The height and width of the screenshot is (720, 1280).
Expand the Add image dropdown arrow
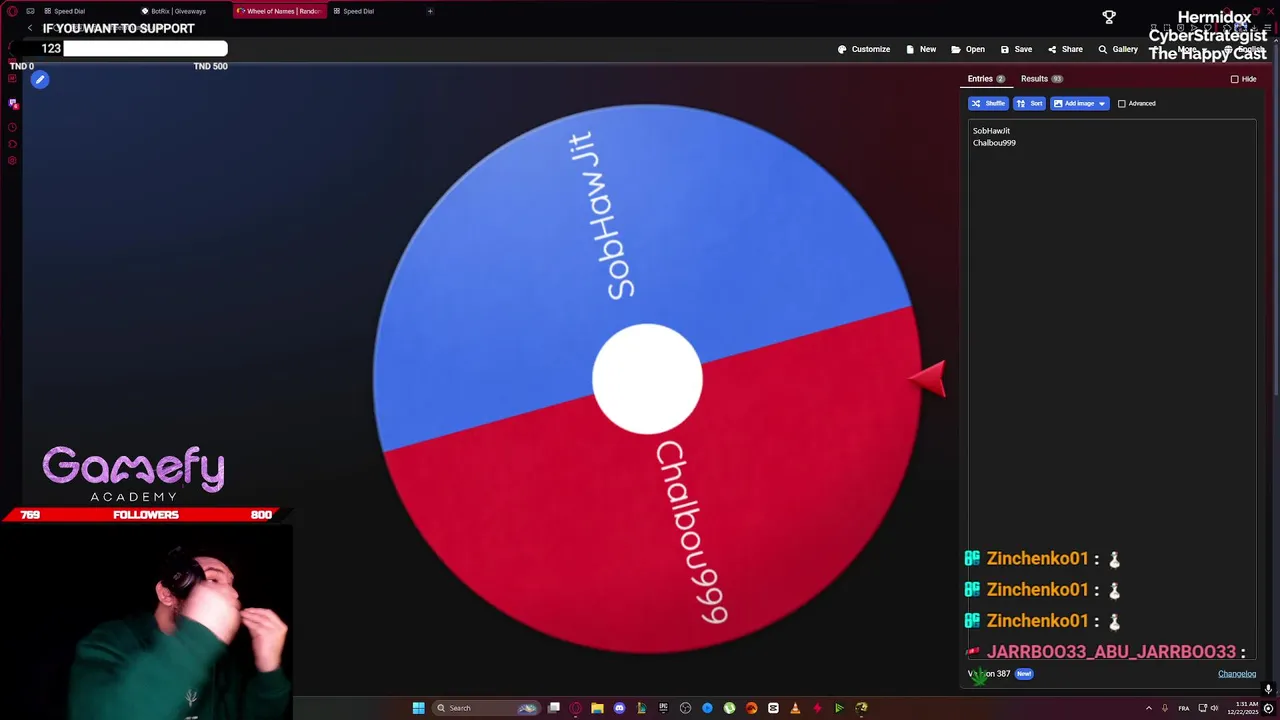click(1102, 103)
